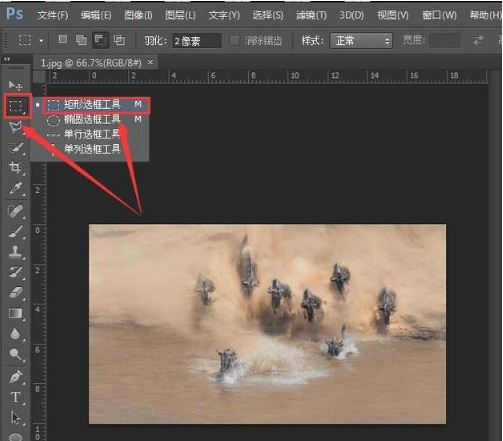
Task: Click the 宽度 width input field
Action: tap(444, 41)
